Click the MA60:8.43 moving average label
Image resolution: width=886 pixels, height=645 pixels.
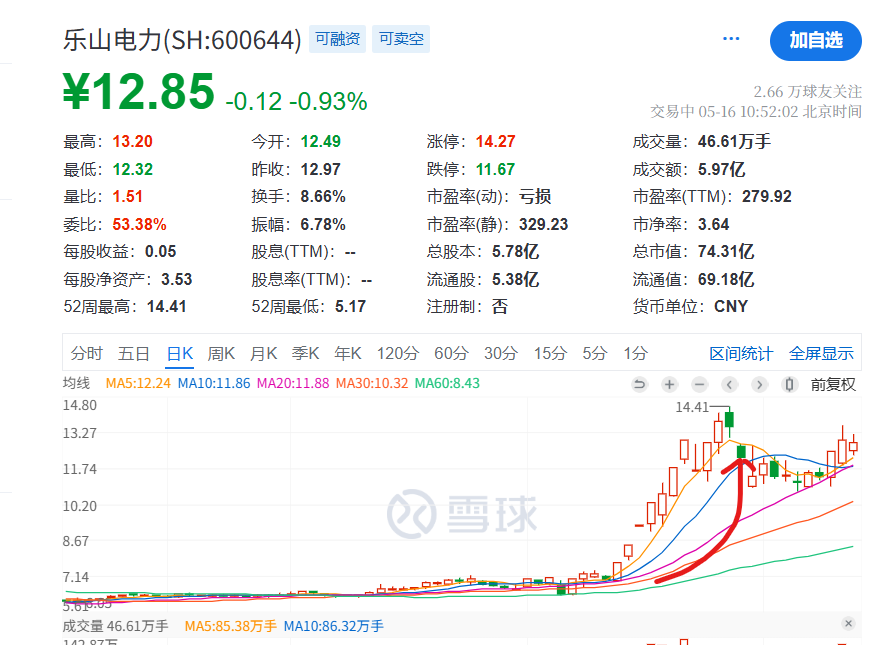[x=447, y=383]
